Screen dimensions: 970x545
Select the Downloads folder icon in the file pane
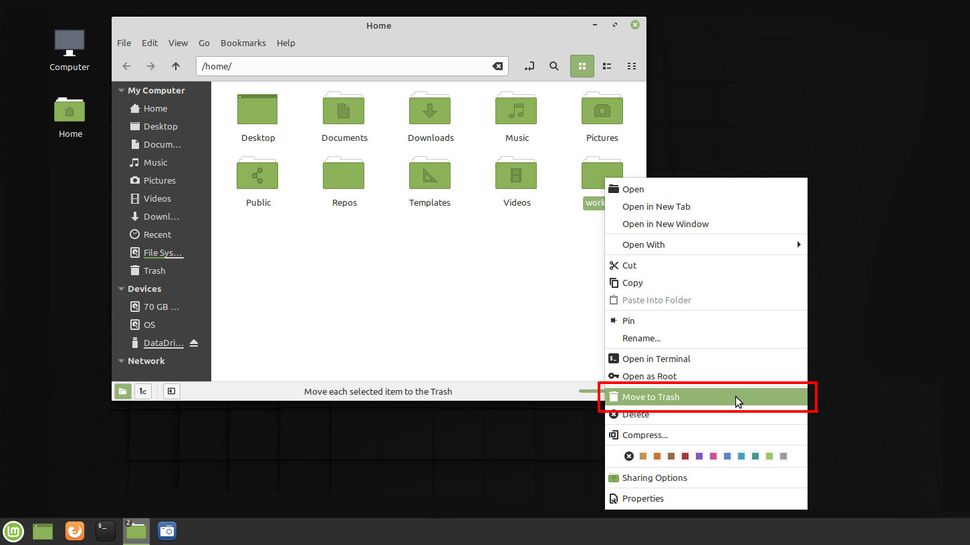tap(429, 109)
